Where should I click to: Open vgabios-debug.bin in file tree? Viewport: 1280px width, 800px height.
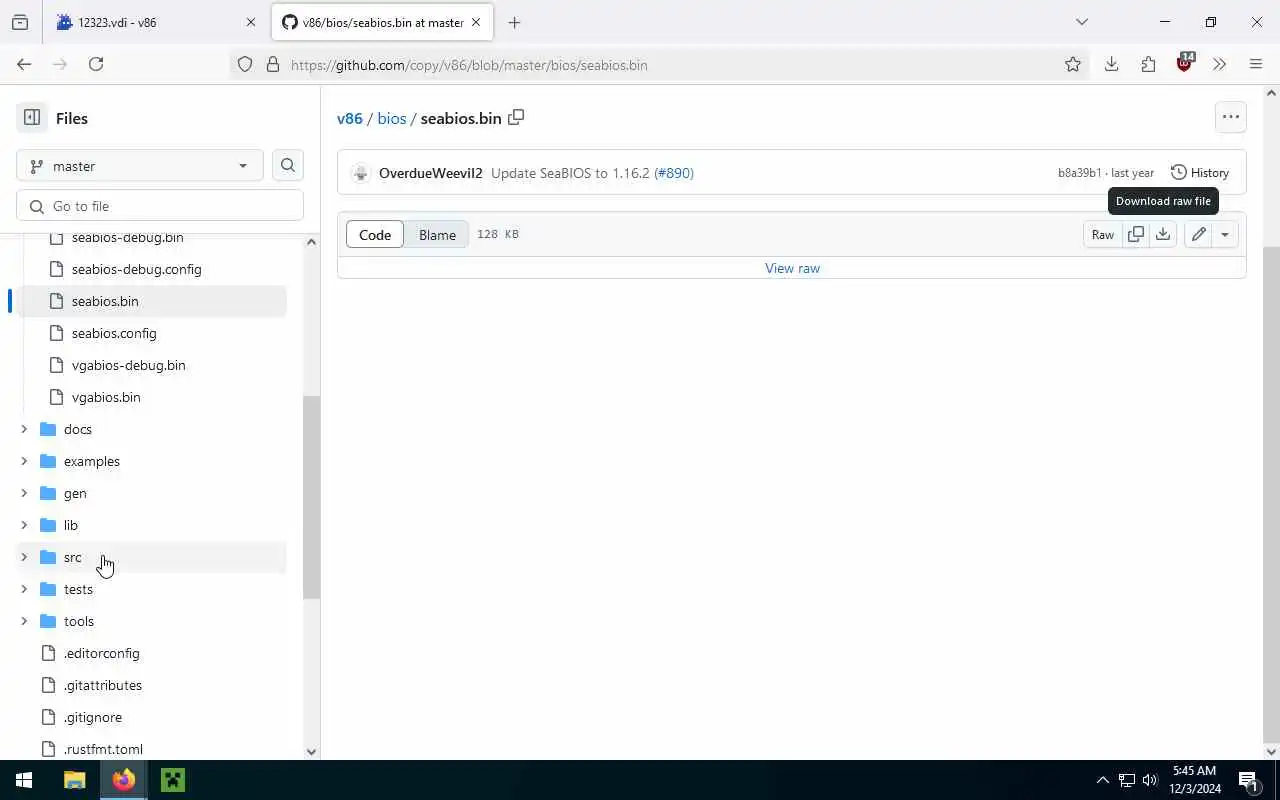click(129, 365)
